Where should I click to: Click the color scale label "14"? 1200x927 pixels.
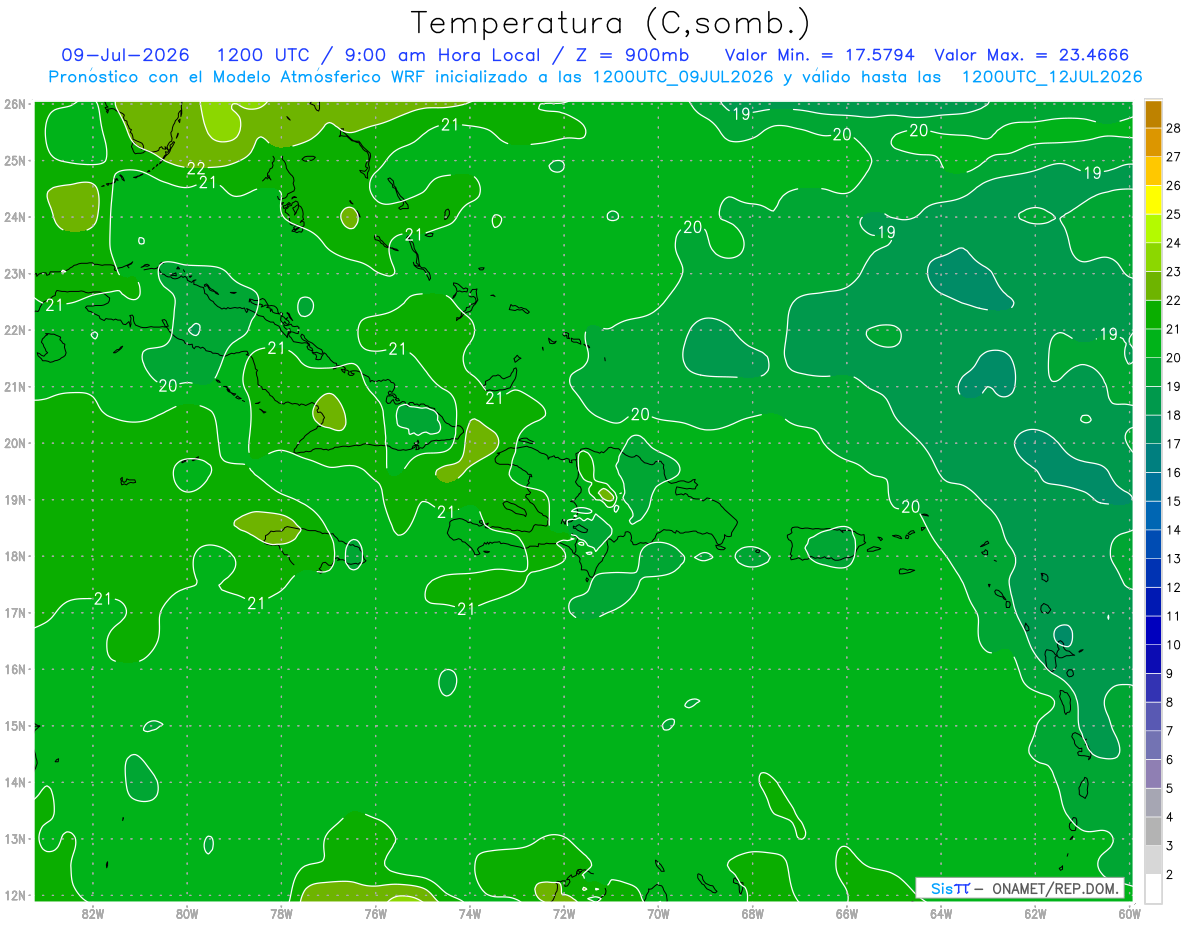coord(1173,529)
